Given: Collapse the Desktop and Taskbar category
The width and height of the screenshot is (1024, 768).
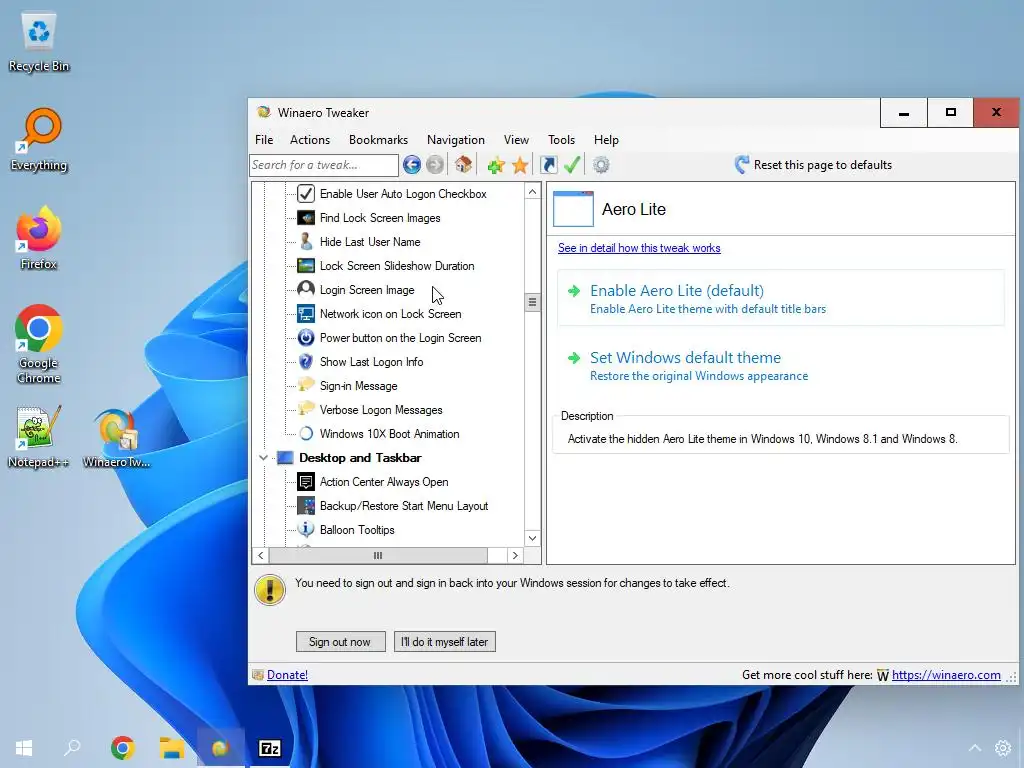Looking at the screenshot, I should pyautogui.click(x=263, y=458).
